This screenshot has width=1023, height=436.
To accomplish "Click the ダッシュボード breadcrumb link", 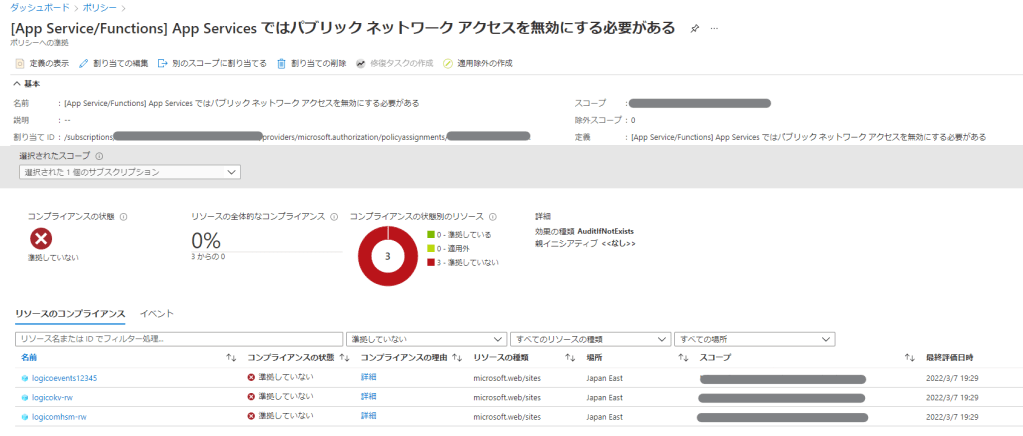I will point(39,7).
